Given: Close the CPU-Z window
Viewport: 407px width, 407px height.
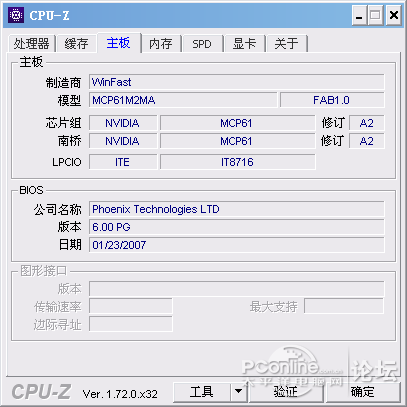Looking at the screenshot, I should [394, 15].
